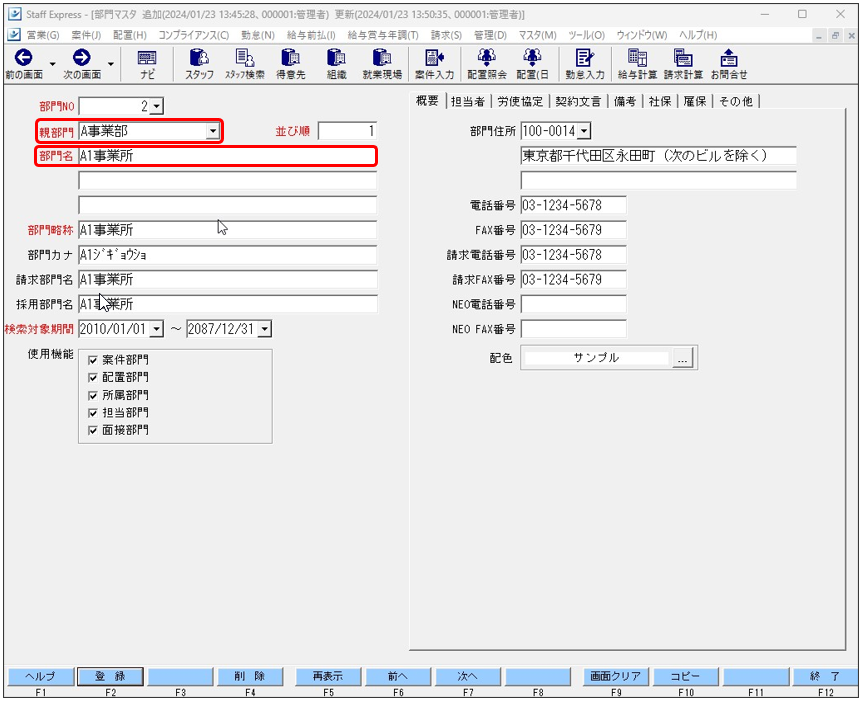Open the ナビ navigation icon
Image resolution: width=862 pixels, height=702 pixels.
point(147,58)
